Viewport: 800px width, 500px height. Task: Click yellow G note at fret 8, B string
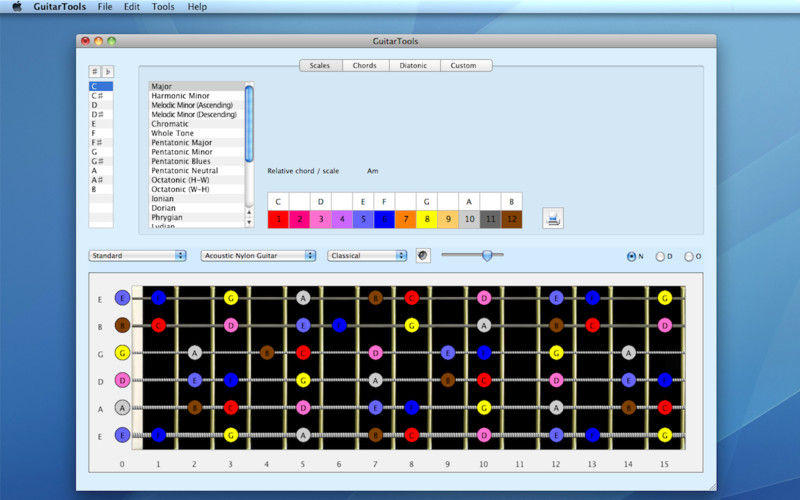pyautogui.click(x=412, y=325)
